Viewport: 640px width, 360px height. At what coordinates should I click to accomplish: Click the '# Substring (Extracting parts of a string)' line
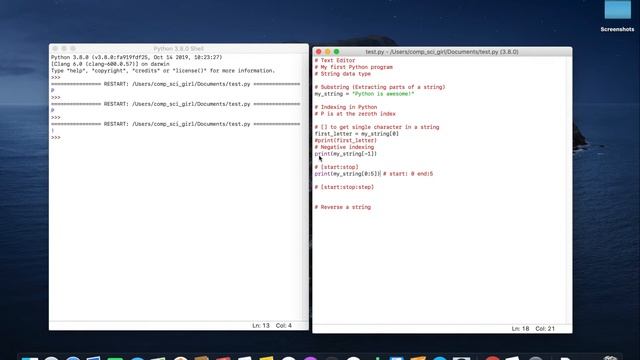pos(380,87)
